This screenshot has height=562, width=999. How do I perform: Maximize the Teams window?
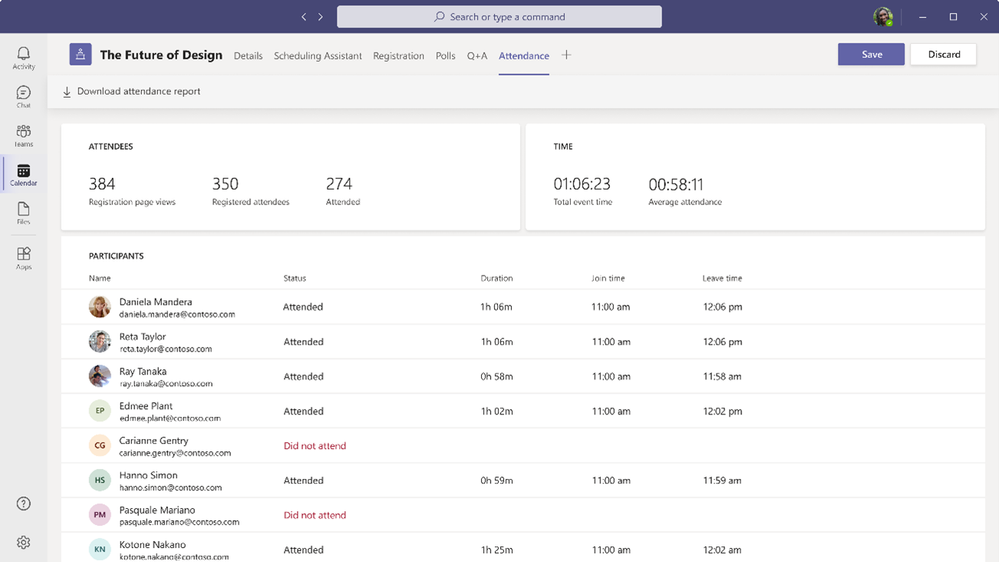point(953,17)
